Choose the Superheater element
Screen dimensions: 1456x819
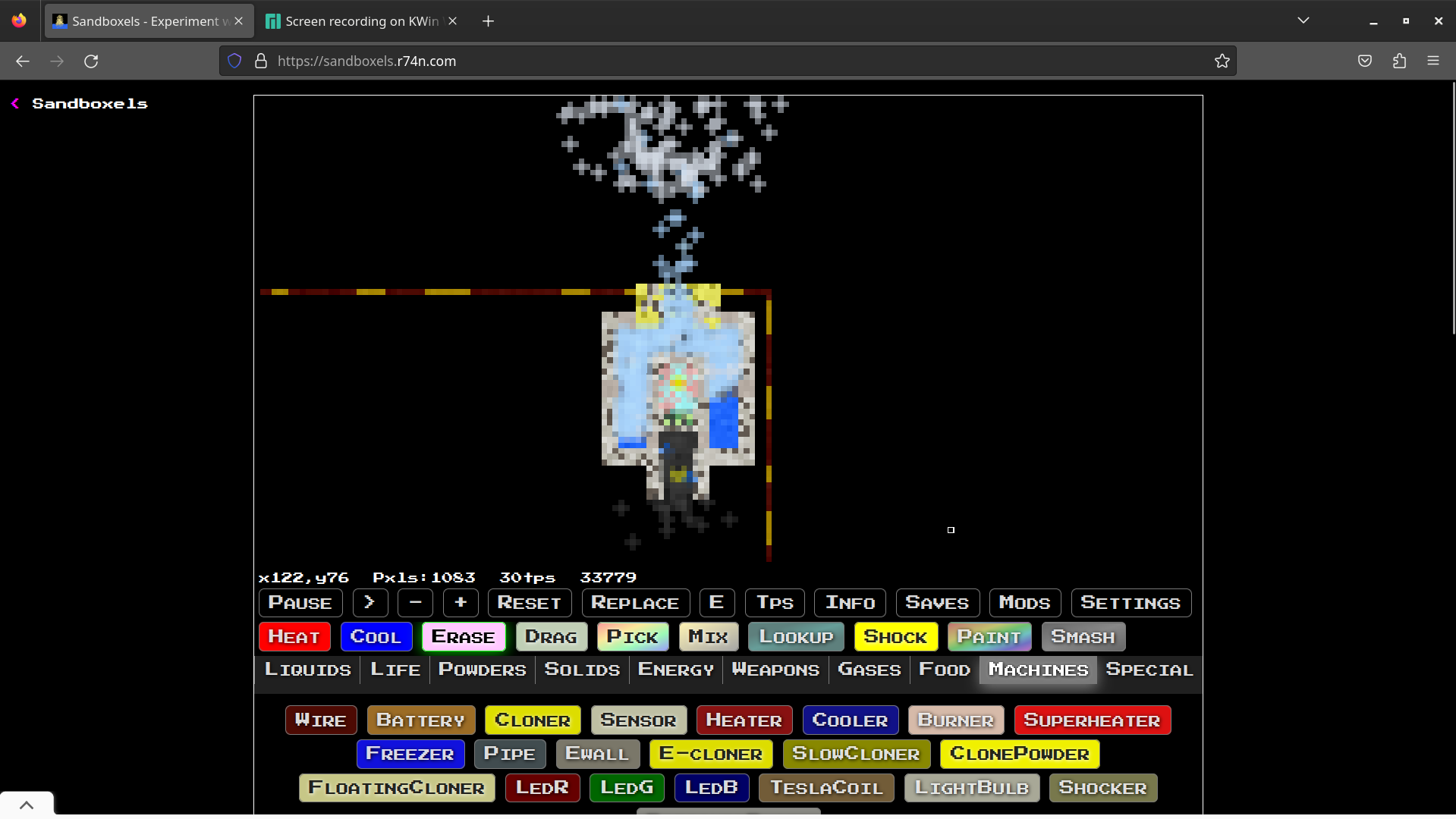pos(1093,720)
